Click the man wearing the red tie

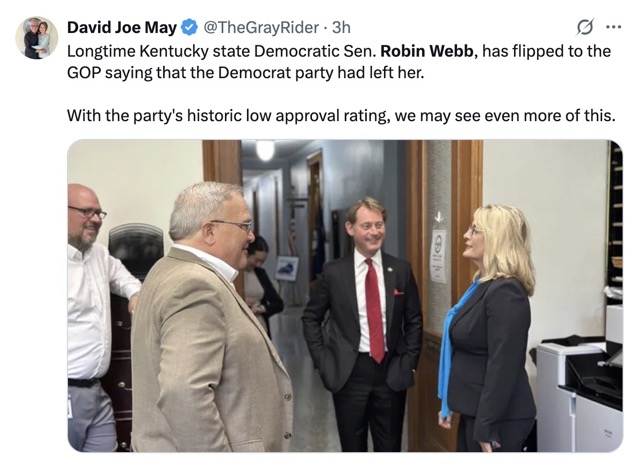pyautogui.click(x=363, y=322)
